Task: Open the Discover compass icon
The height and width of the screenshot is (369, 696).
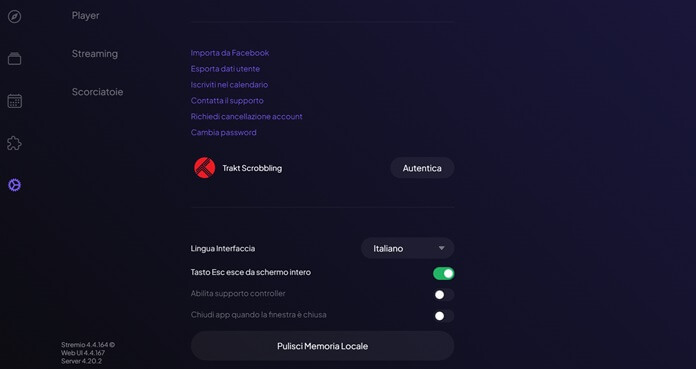Action: click(14, 17)
